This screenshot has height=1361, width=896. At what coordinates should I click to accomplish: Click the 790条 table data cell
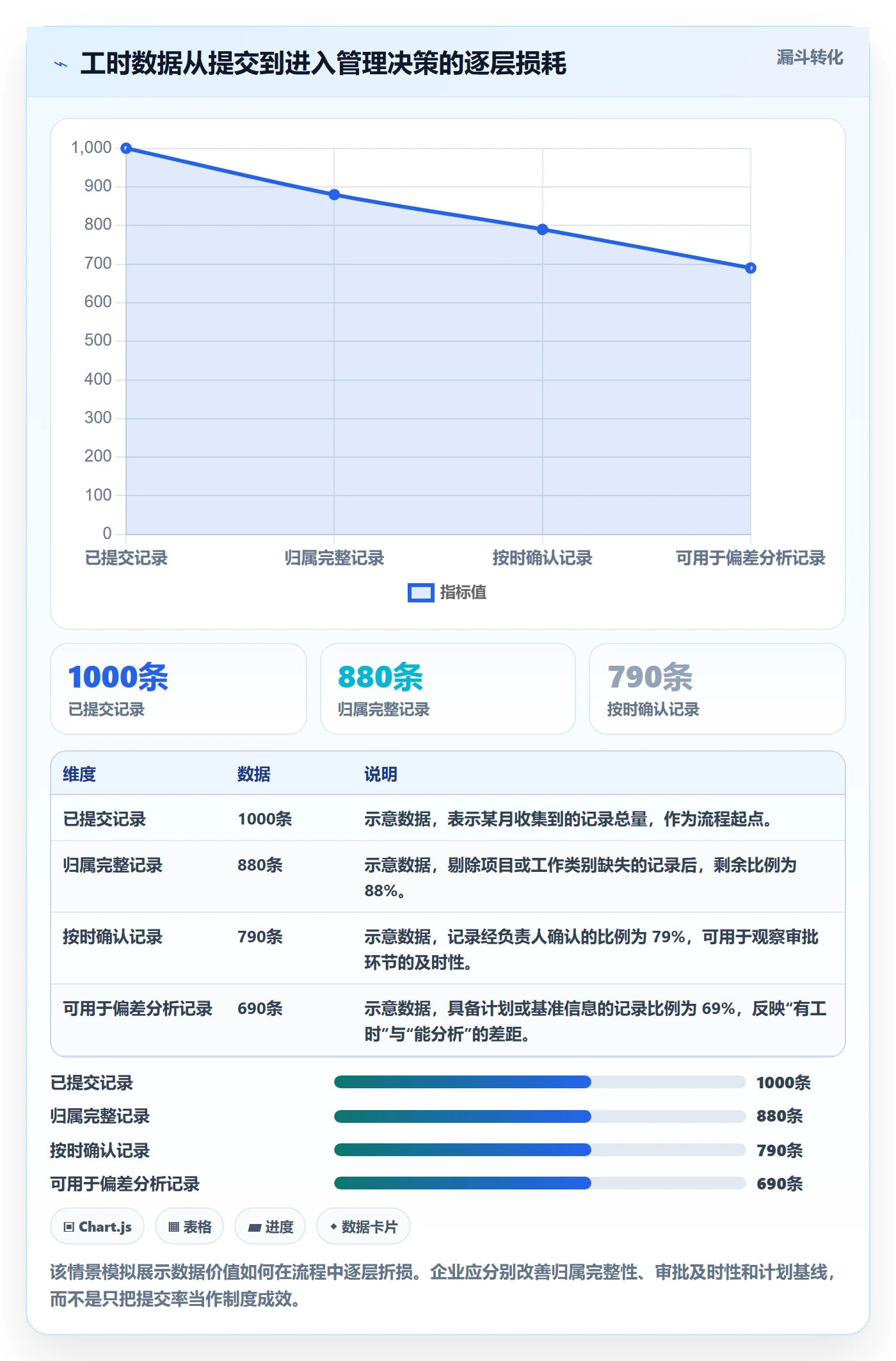pyautogui.click(x=260, y=937)
